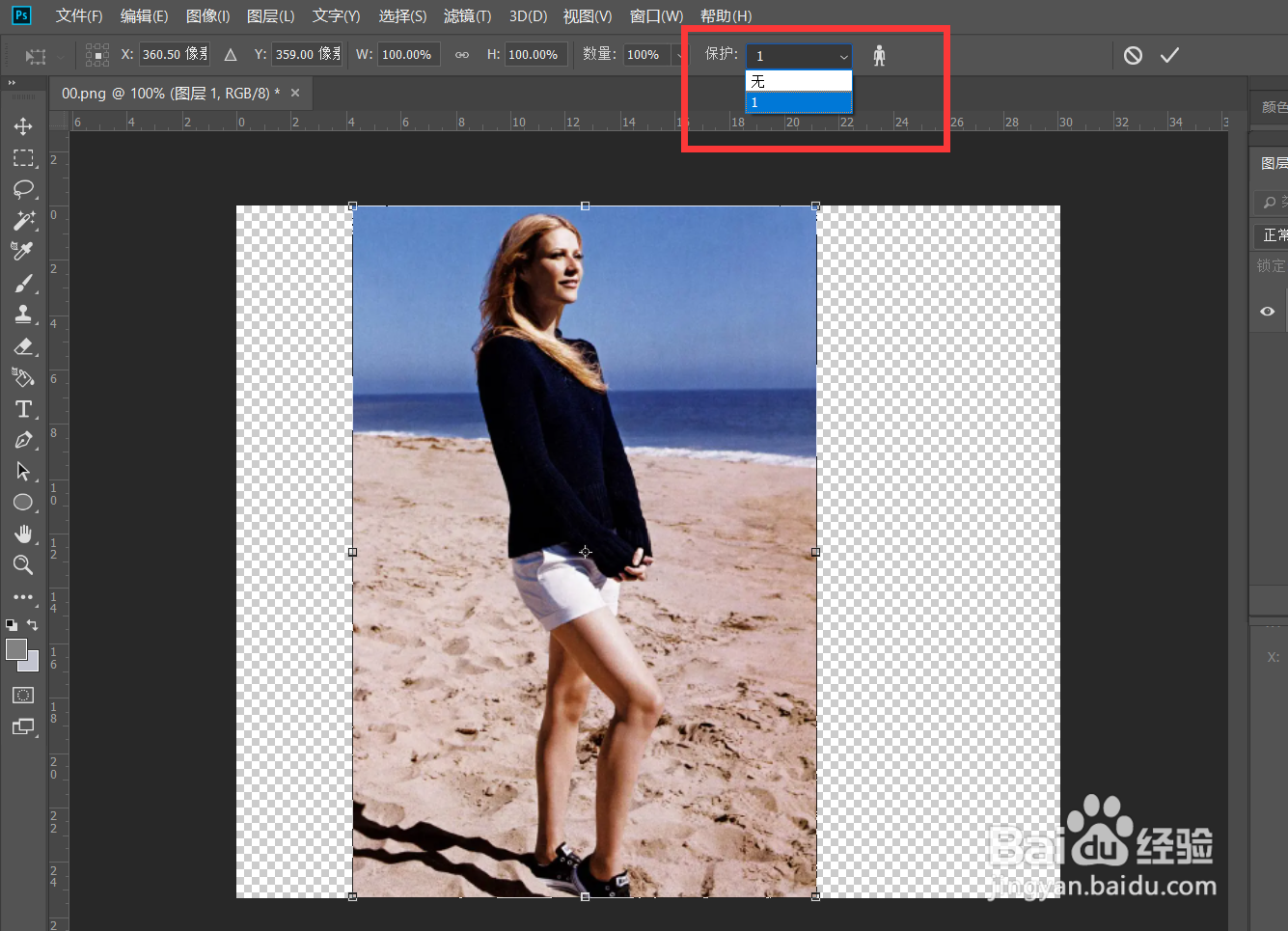Viewport: 1288px width, 931px height.
Task: Click the Photoshop Ps logo icon
Action: pos(20,15)
